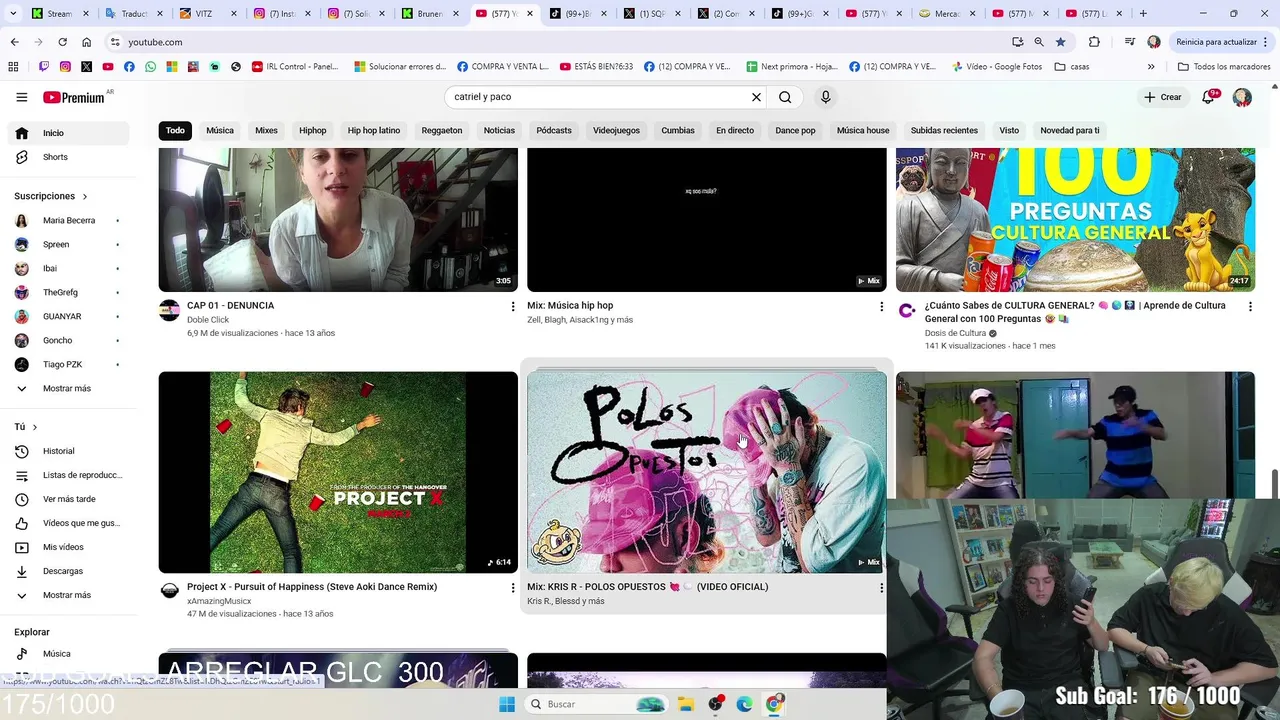Open Listas de reproducción in sidebar
The height and width of the screenshot is (720, 1280).
point(68,475)
